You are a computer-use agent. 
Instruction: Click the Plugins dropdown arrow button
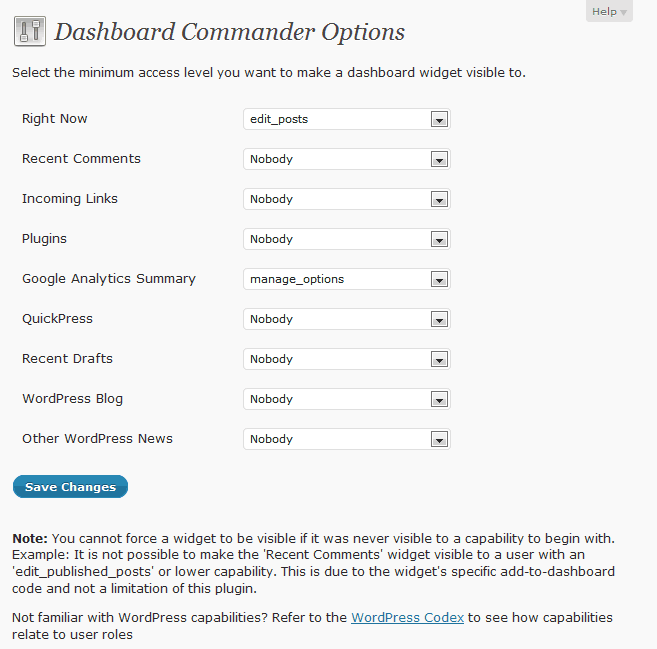click(x=439, y=240)
